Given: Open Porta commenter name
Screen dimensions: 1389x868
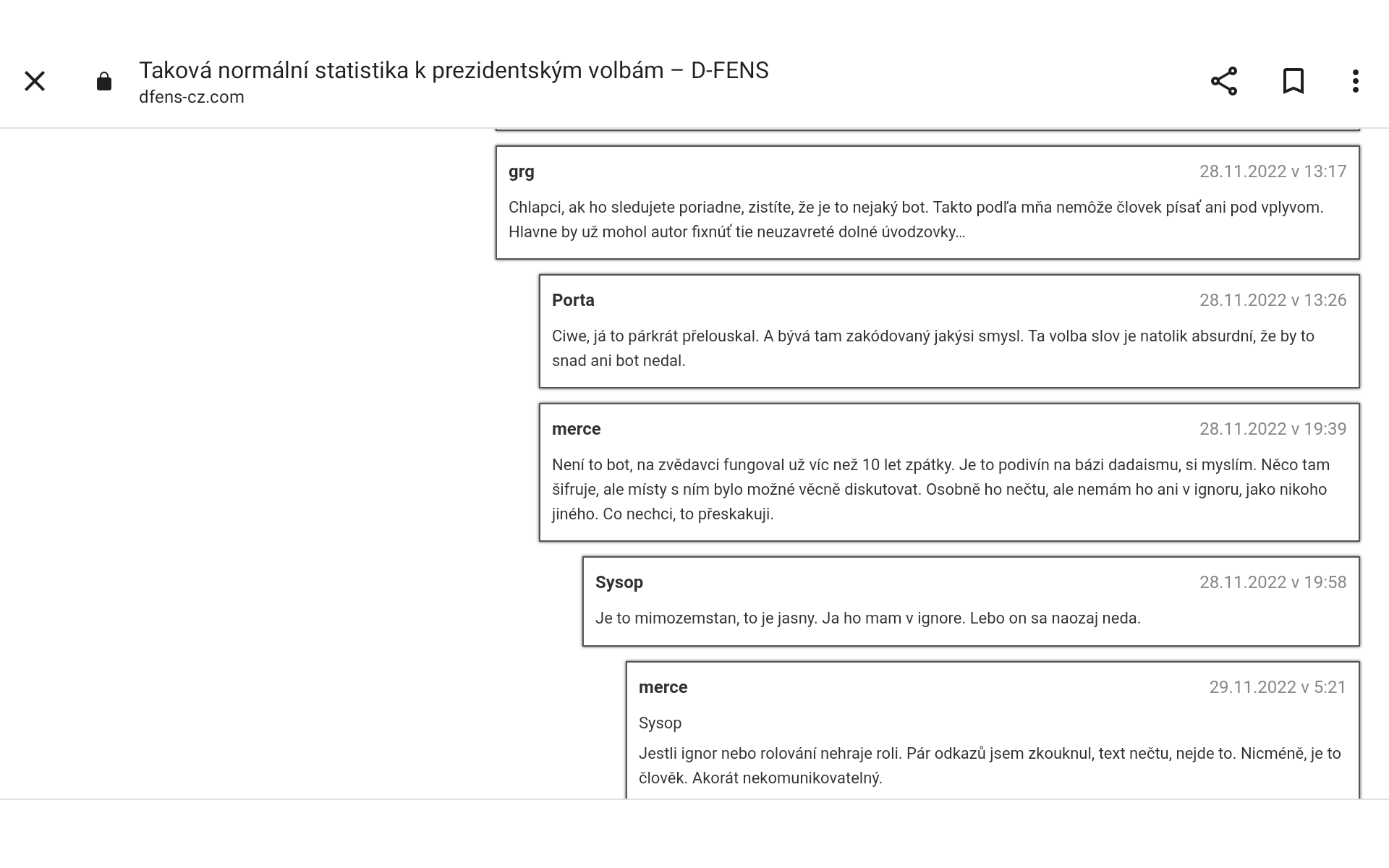Looking at the screenshot, I should [573, 300].
